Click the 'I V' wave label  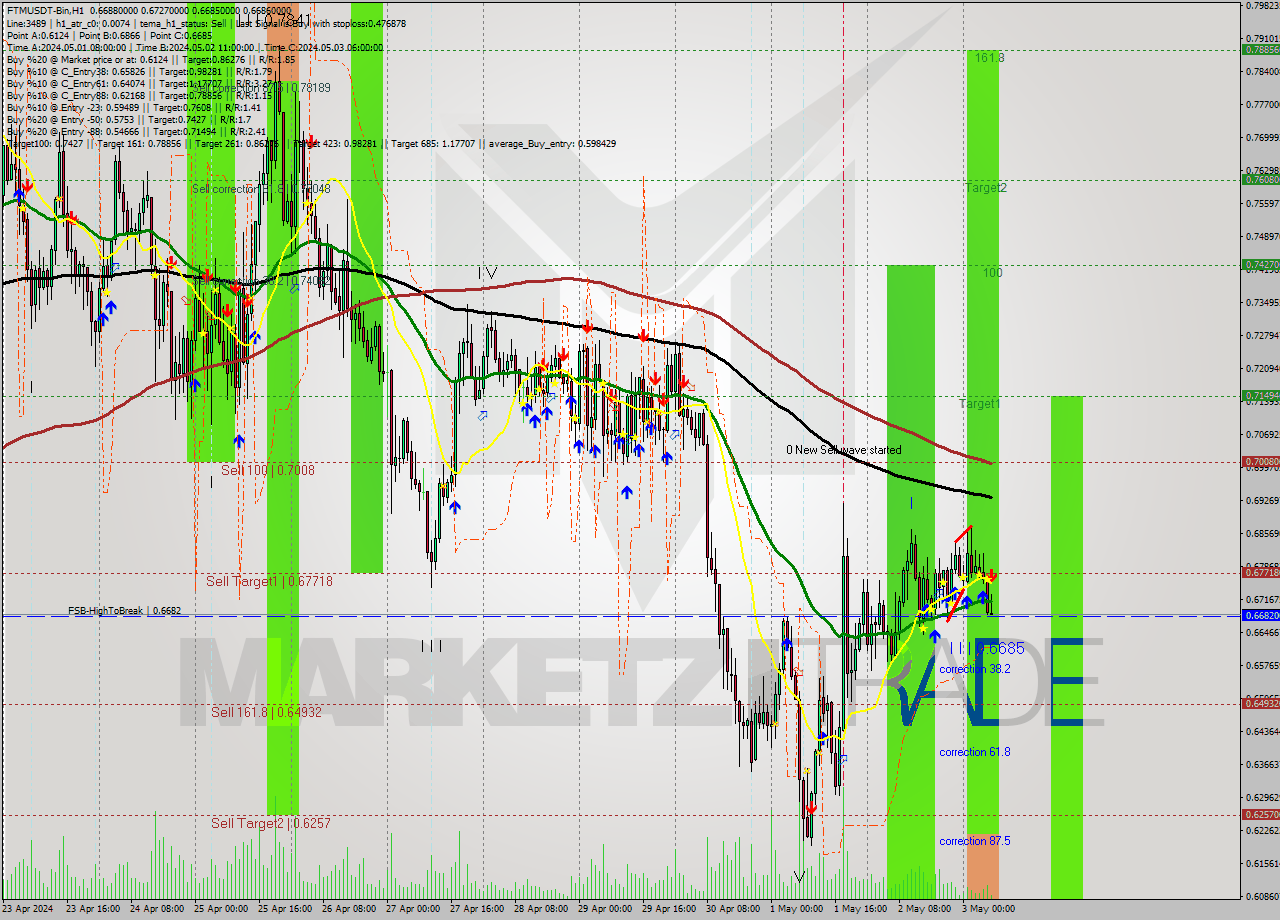click(x=487, y=272)
